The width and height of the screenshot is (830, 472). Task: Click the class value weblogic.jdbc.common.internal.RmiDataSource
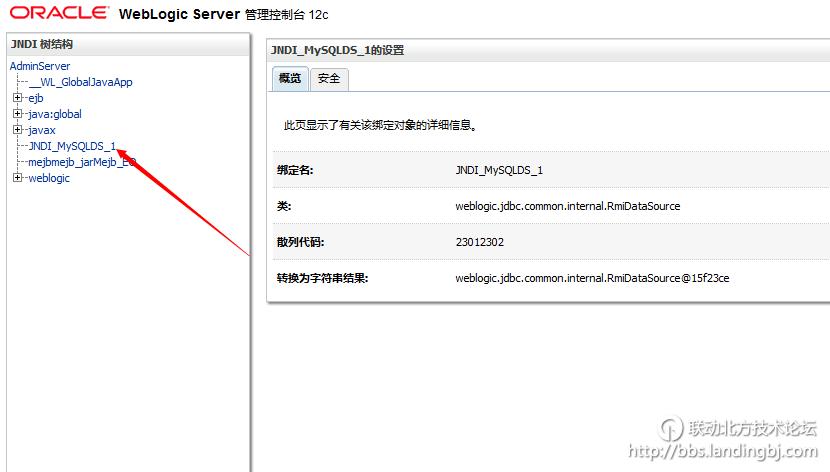pyautogui.click(x=568, y=206)
